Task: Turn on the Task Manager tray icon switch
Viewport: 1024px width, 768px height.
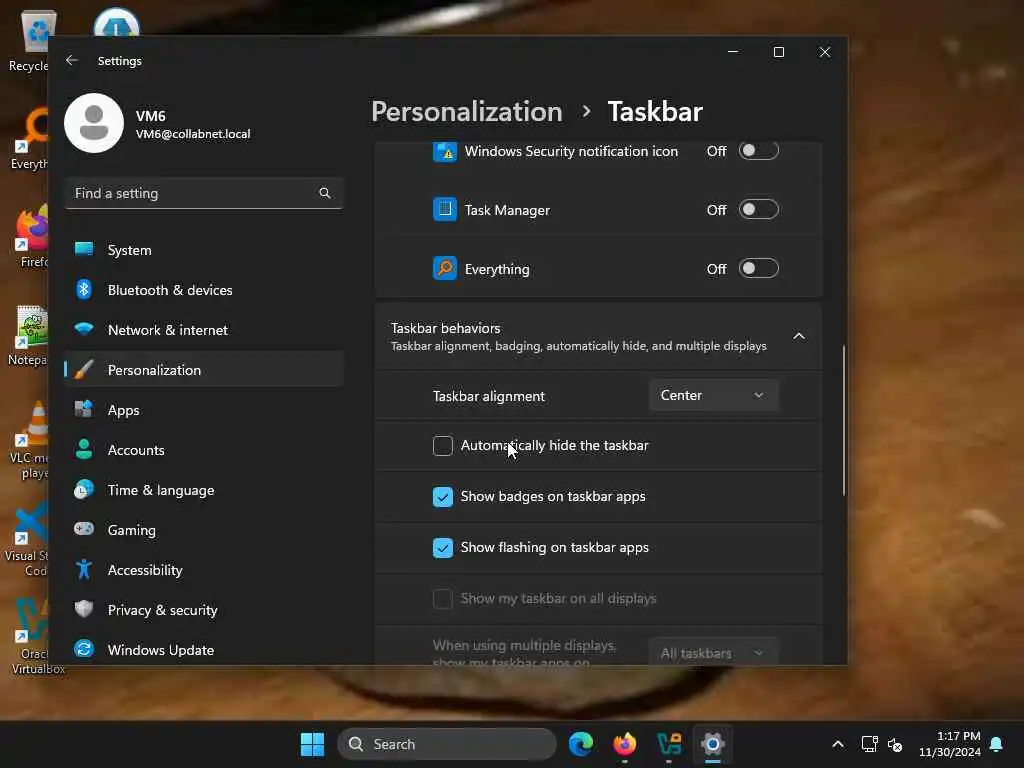Action: pyautogui.click(x=758, y=209)
